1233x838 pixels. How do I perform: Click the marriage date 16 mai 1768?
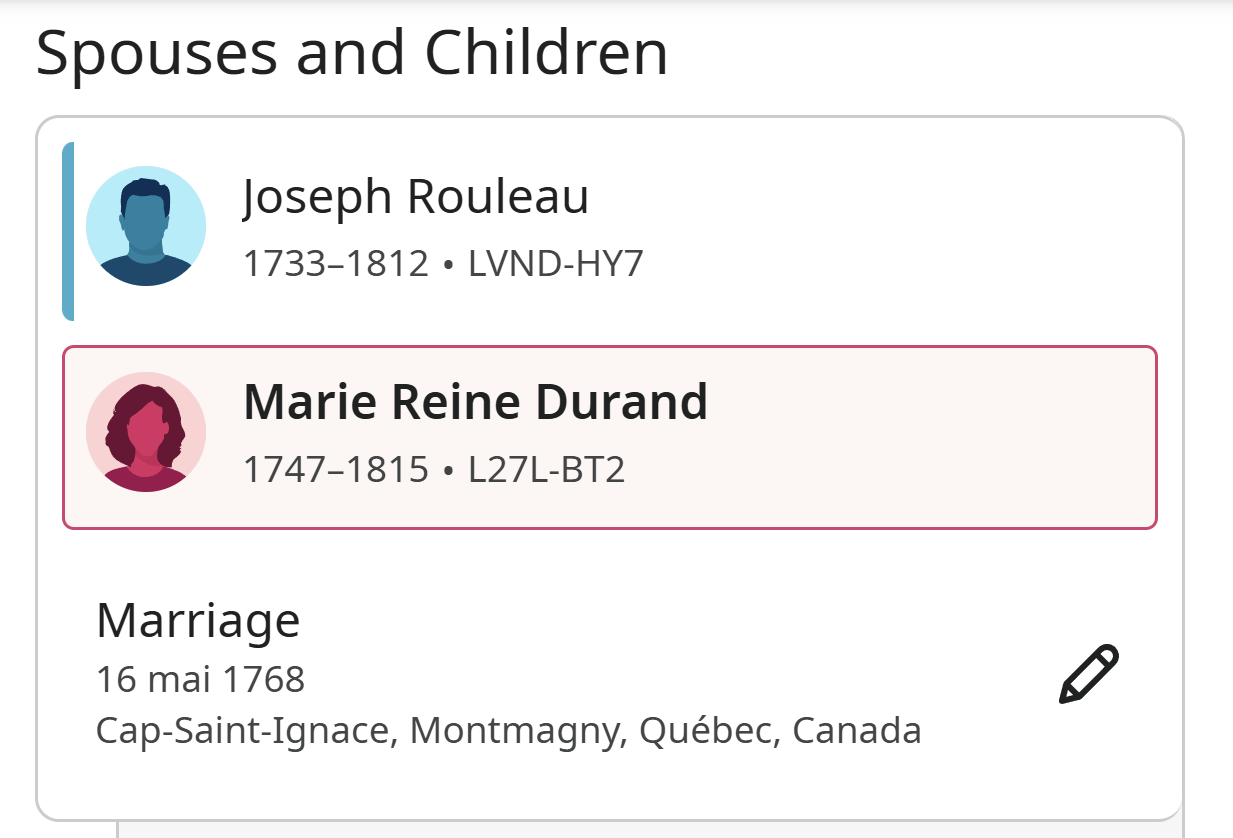pyautogui.click(x=200, y=680)
